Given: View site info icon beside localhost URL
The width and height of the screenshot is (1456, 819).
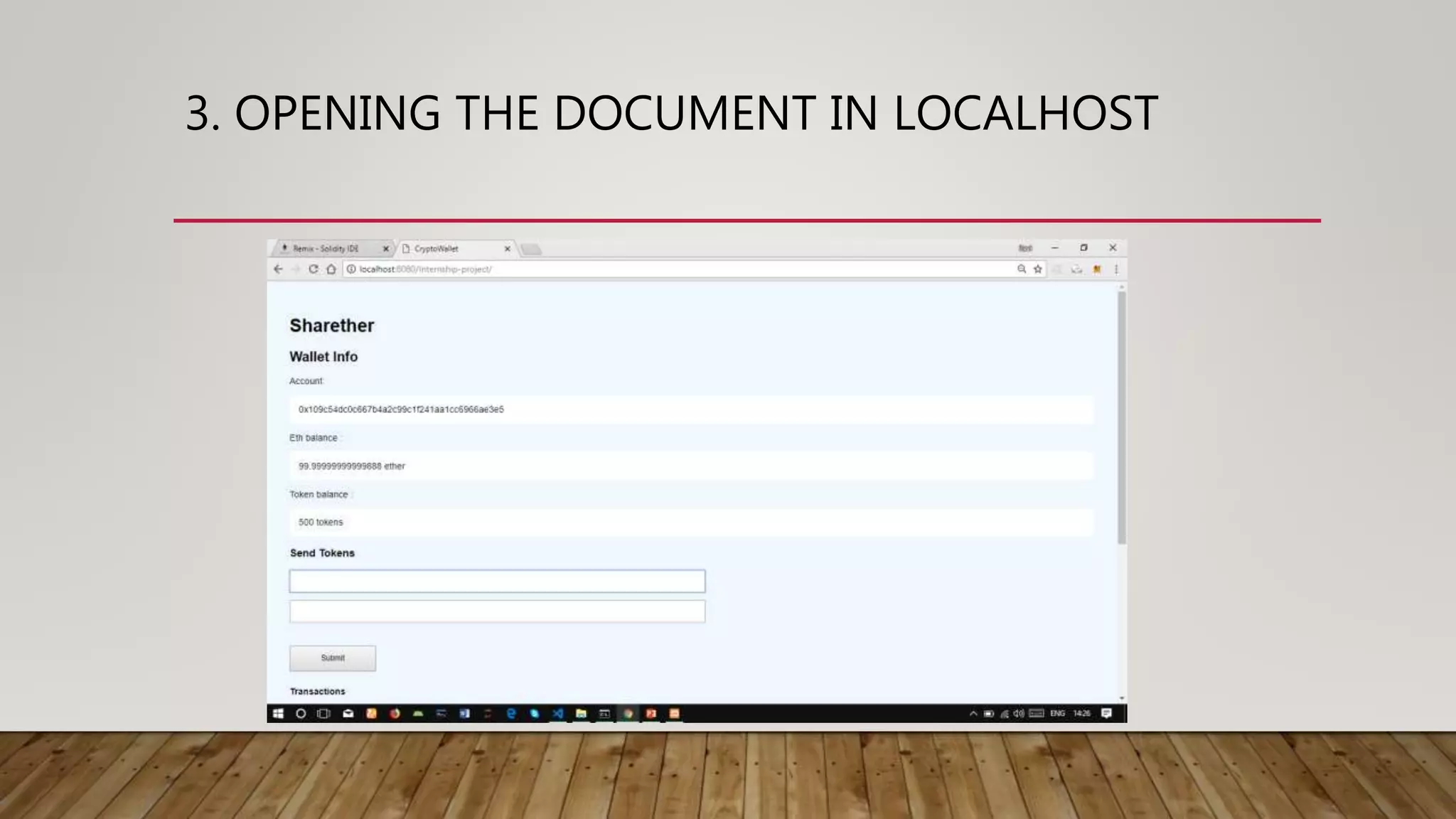Looking at the screenshot, I should pos(351,269).
